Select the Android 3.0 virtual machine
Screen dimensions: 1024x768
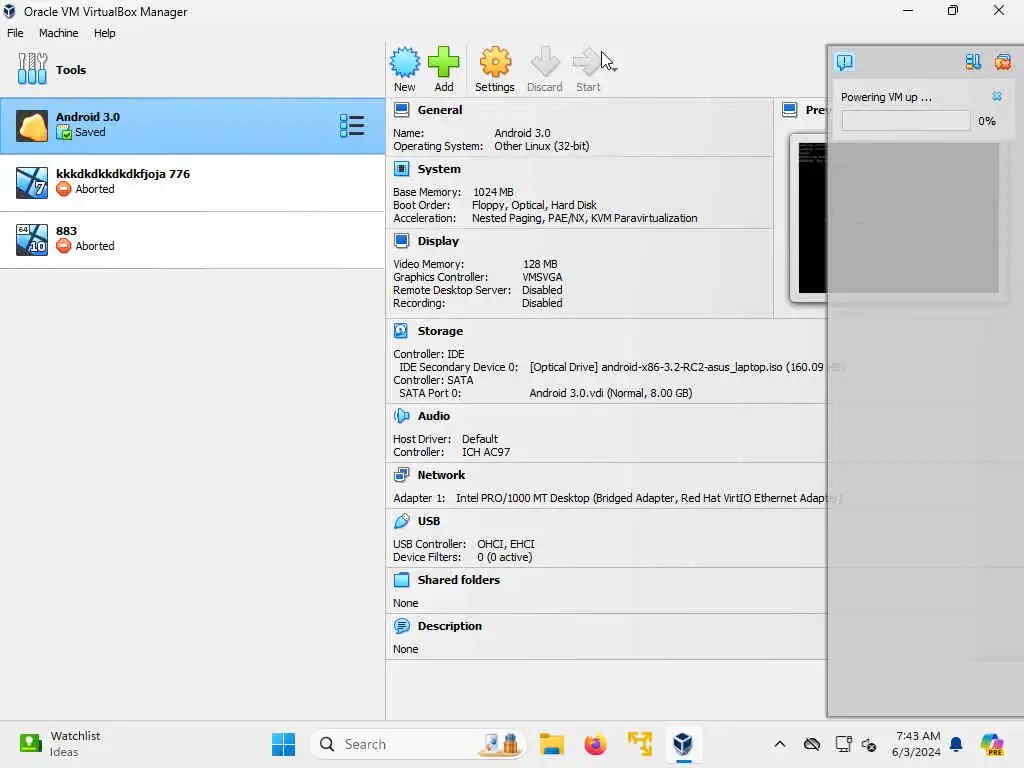(193, 125)
